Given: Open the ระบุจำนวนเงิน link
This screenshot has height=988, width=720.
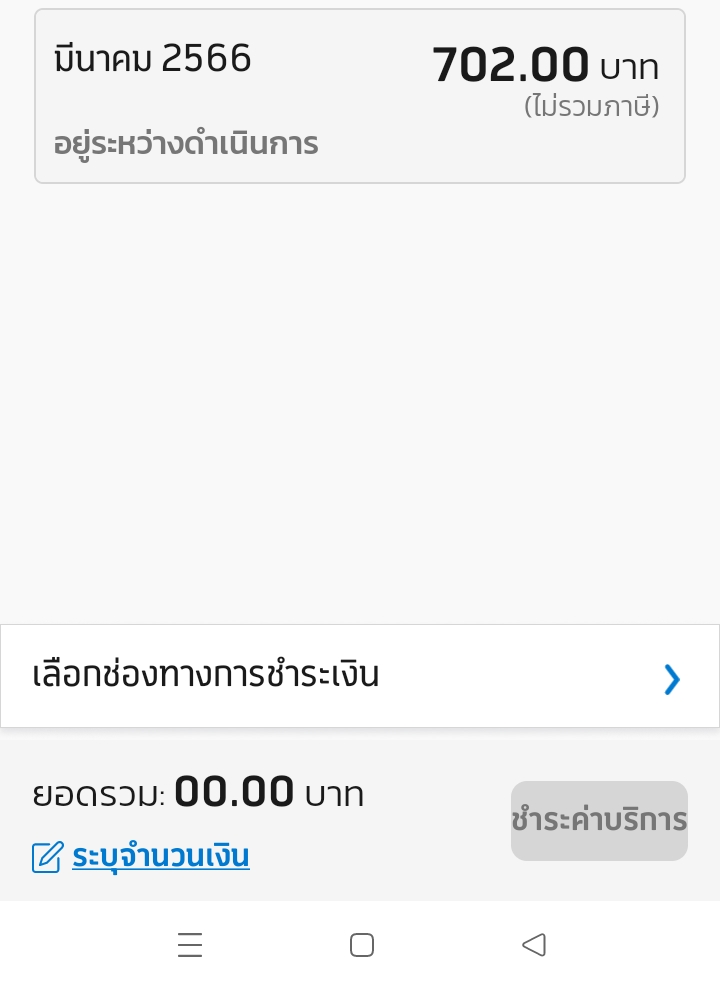Looking at the screenshot, I should pyautogui.click(x=161, y=856).
